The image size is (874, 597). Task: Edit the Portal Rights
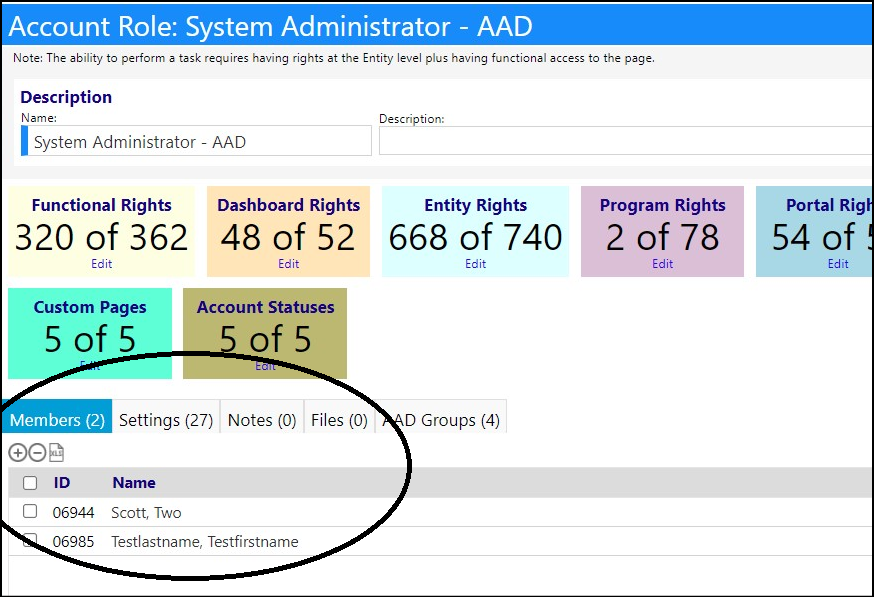click(838, 264)
